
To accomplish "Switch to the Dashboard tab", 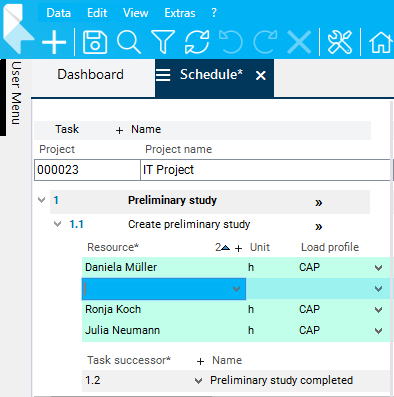I will click(90, 74).
